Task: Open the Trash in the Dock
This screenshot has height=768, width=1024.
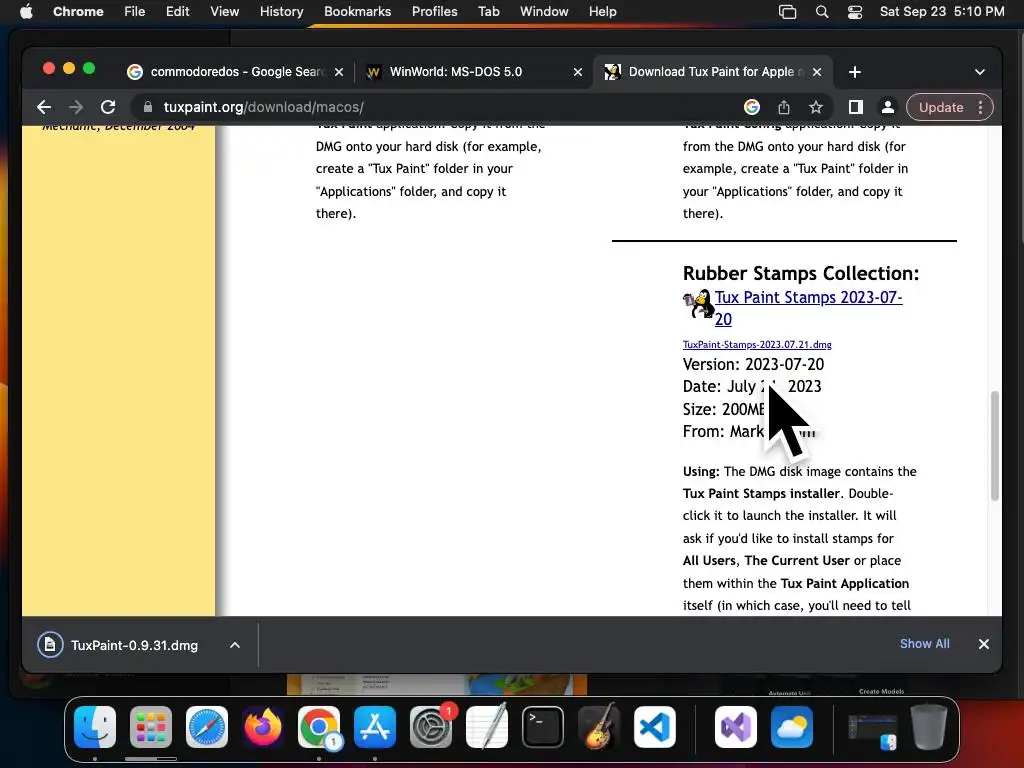Action: click(x=929, y=727)
